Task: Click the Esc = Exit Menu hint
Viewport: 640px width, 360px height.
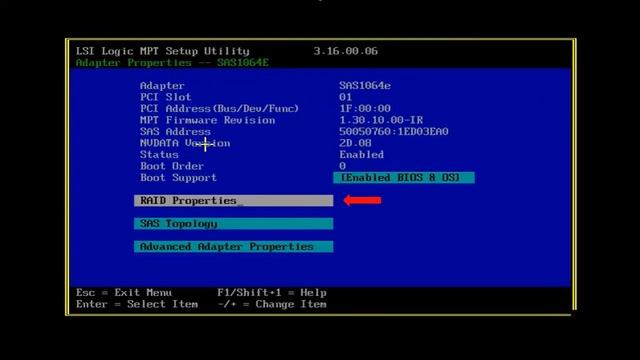Action: point(124,293)
